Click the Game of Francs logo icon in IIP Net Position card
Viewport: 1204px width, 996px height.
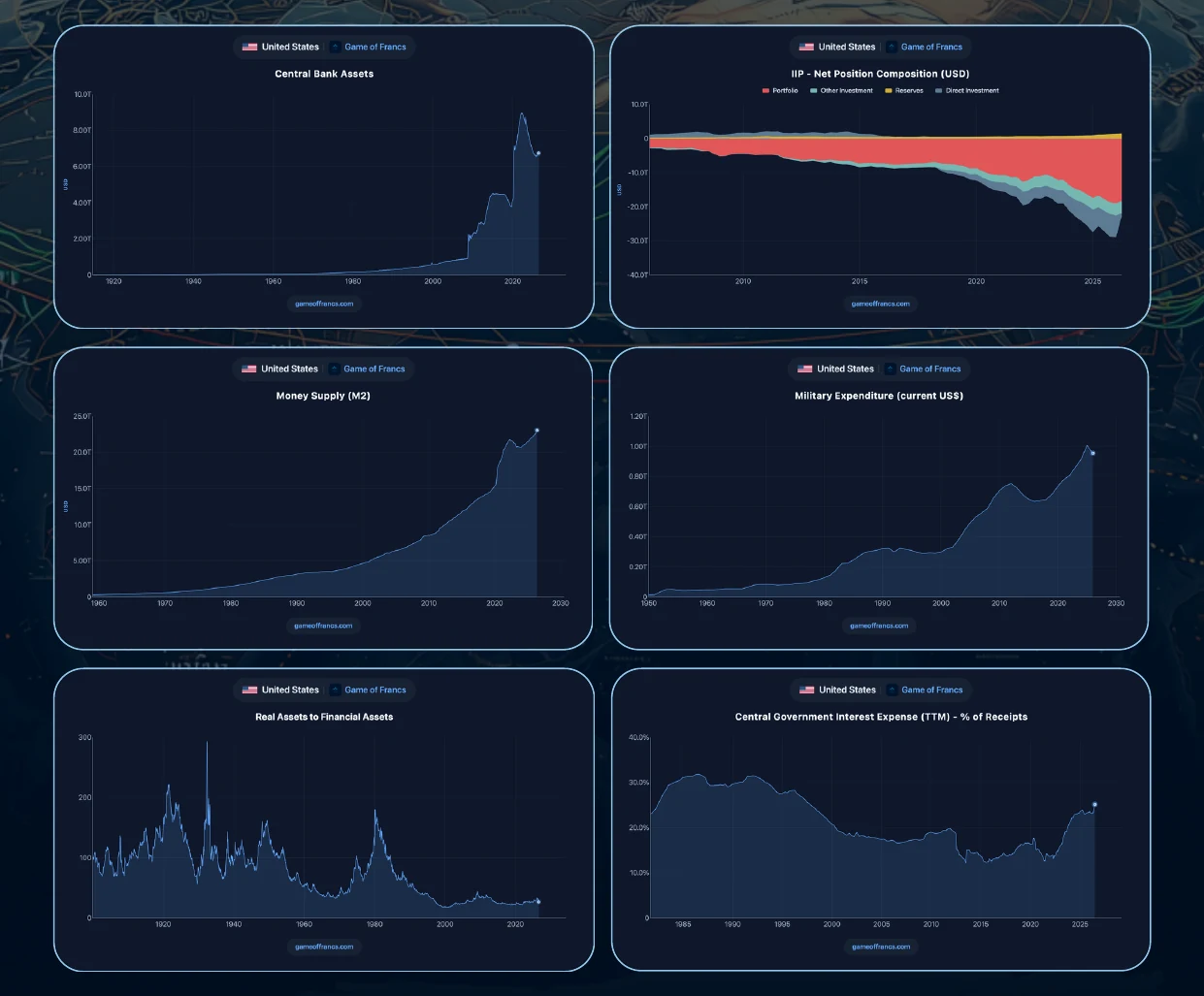(x=893, y=47)
